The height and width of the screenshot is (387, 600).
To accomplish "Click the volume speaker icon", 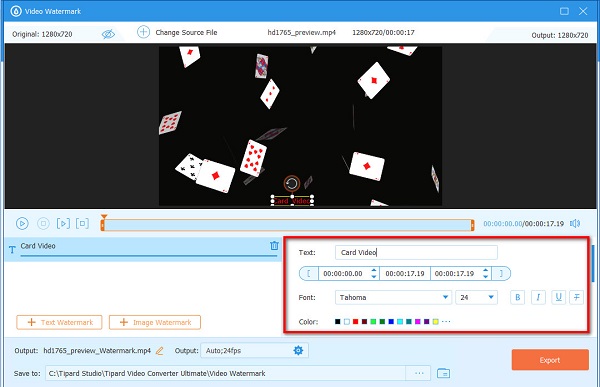I will tap(575, 223).
